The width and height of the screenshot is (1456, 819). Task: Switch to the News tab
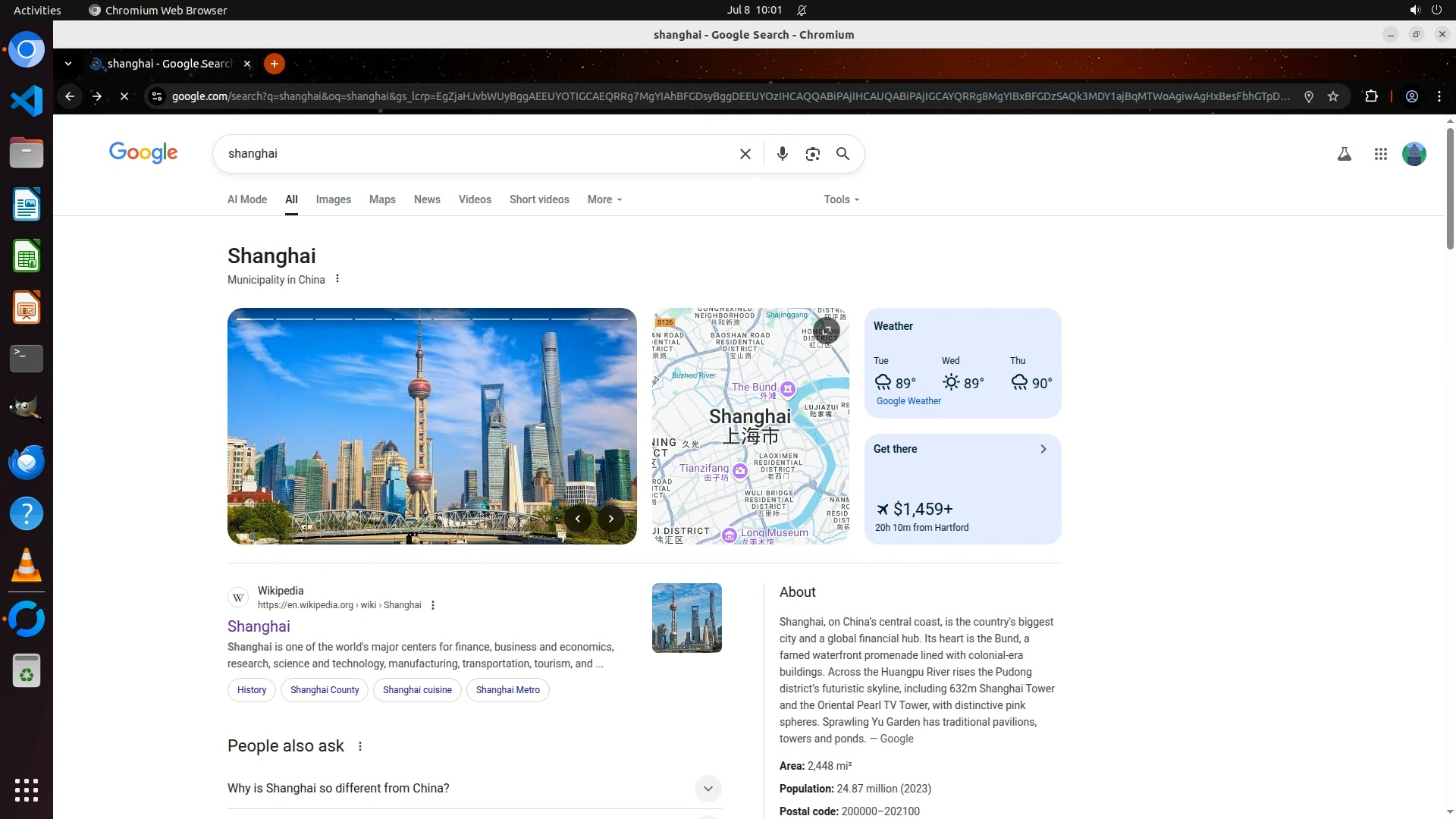(x=426, y=199)
